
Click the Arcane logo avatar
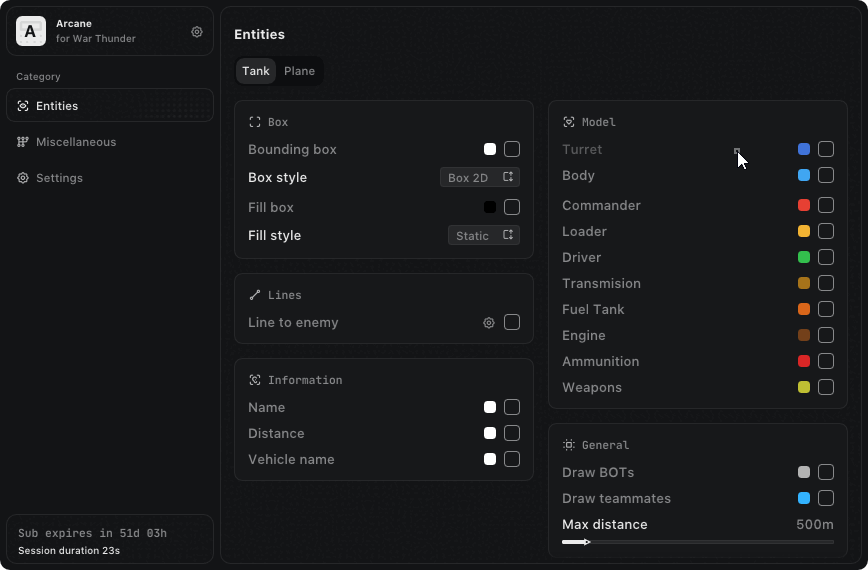pos(31,32)
